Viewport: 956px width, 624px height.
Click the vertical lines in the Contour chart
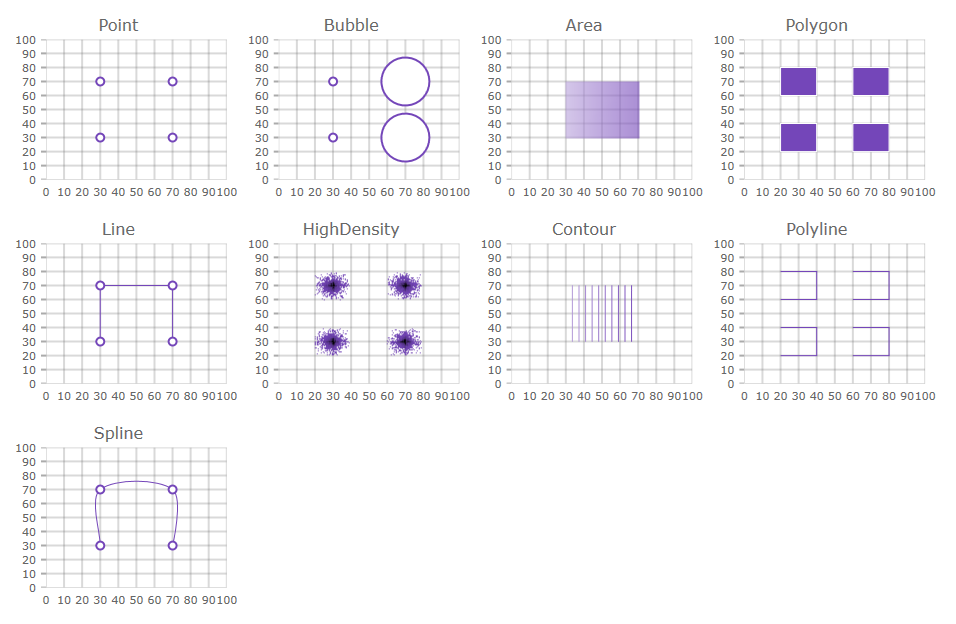coord(602,314)
